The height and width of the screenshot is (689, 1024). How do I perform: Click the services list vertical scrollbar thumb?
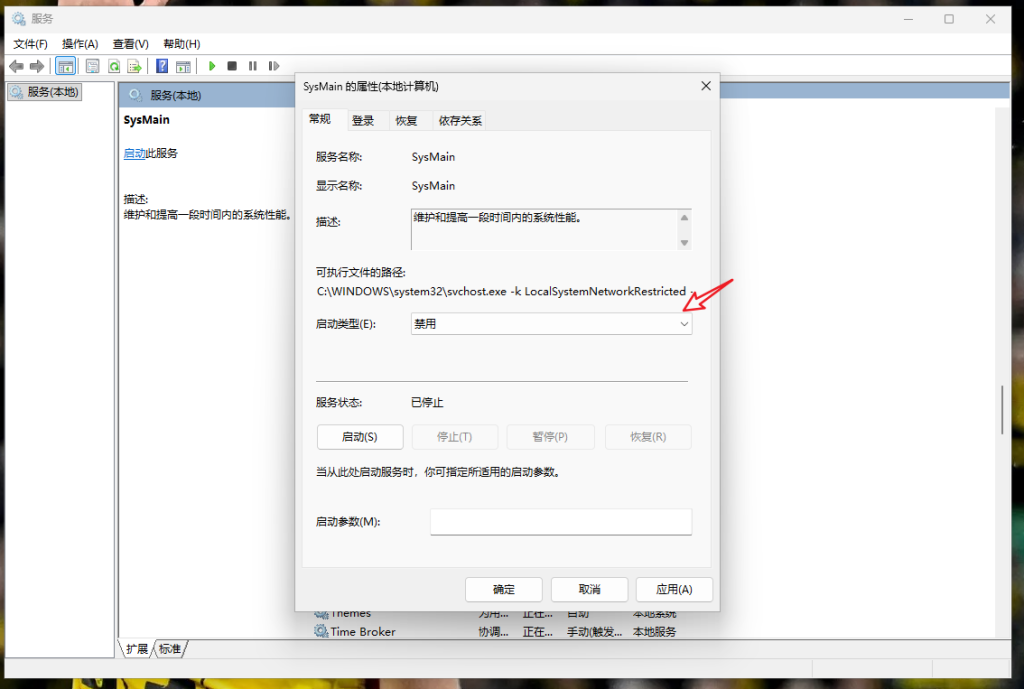point(1002,410)
